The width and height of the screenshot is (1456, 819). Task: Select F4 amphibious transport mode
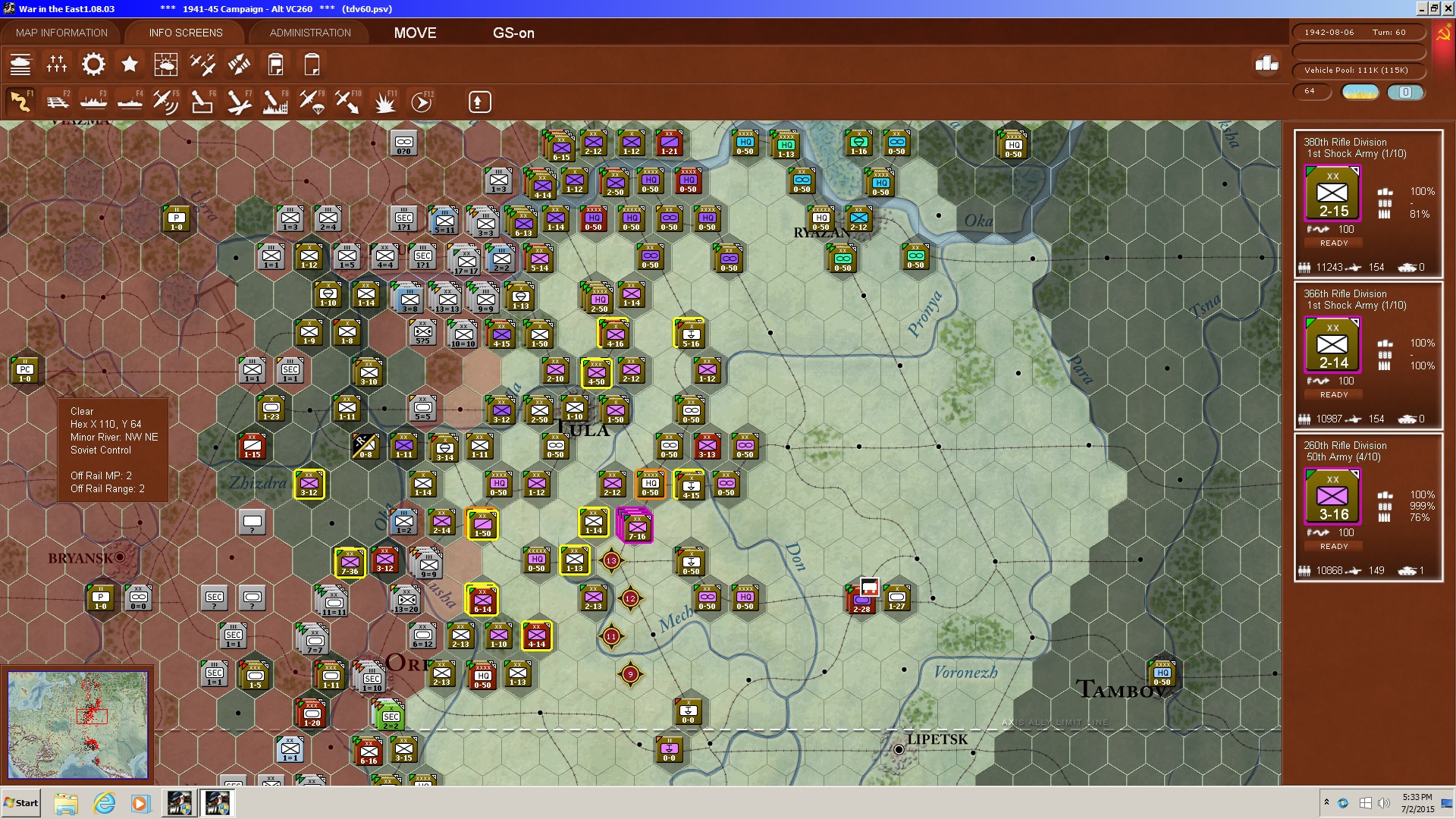pos(130,102)
